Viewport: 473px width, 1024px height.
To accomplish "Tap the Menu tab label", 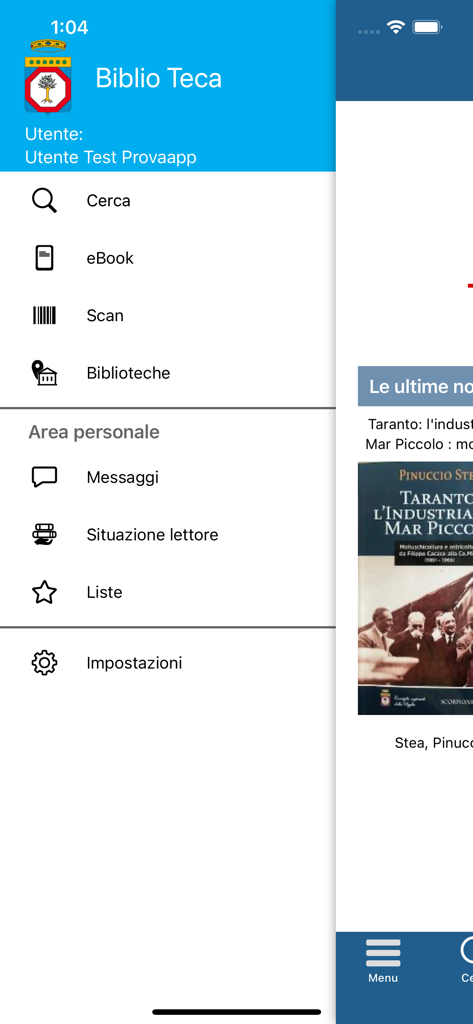I will 383,978.
